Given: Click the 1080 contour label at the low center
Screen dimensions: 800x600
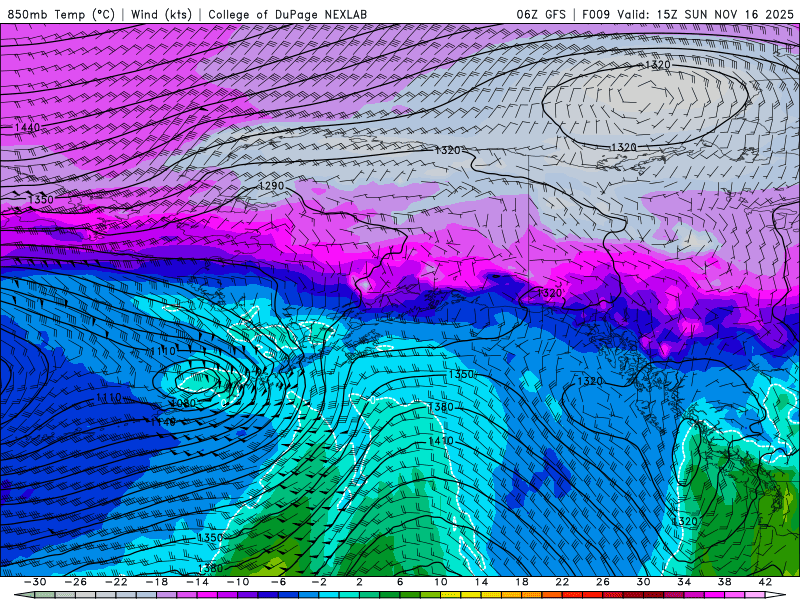Looking at the screenshot, I should coord(183,404).
